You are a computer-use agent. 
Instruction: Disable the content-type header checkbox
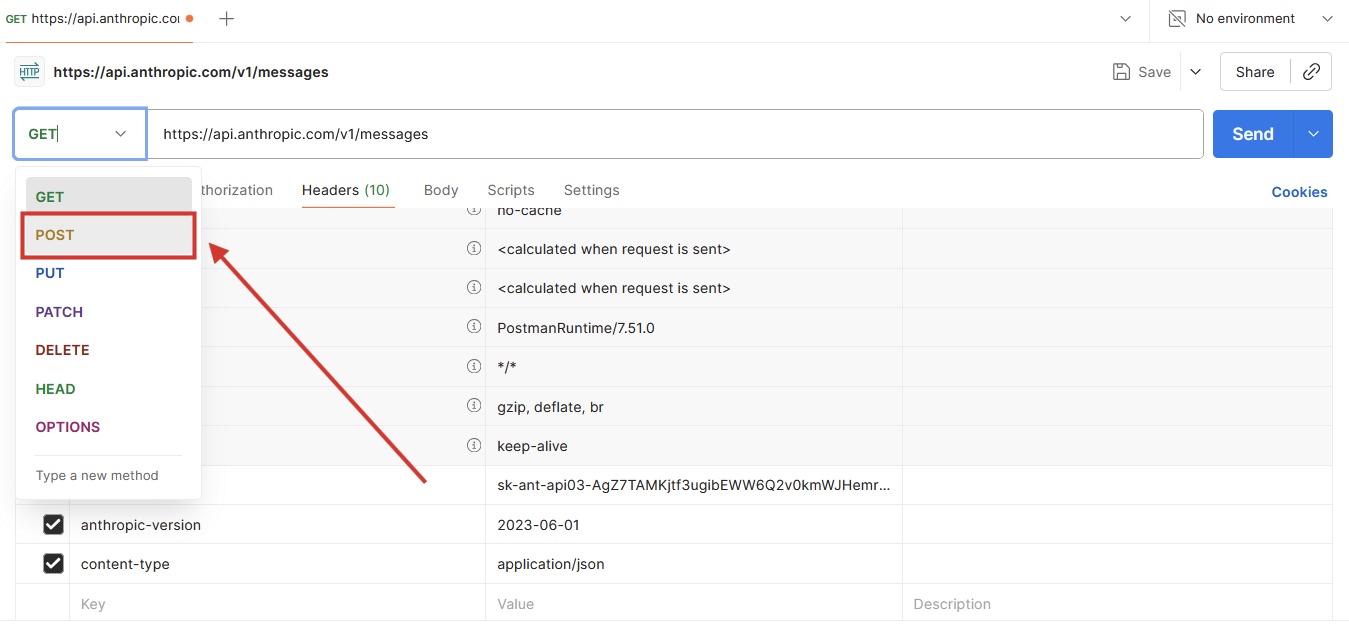point(53,563)
